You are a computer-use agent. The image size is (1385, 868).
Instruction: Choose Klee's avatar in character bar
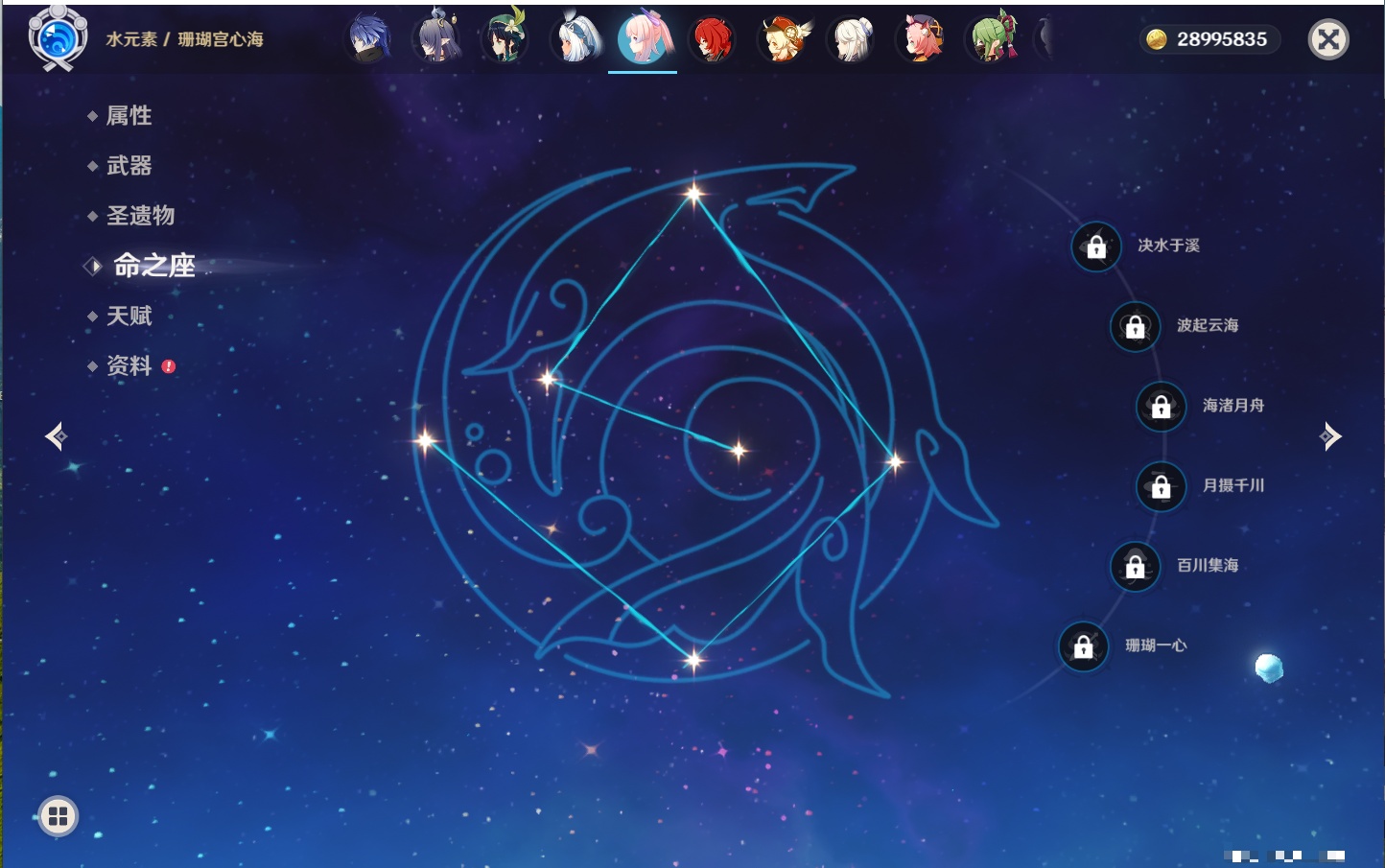click(x=785, y=39)
